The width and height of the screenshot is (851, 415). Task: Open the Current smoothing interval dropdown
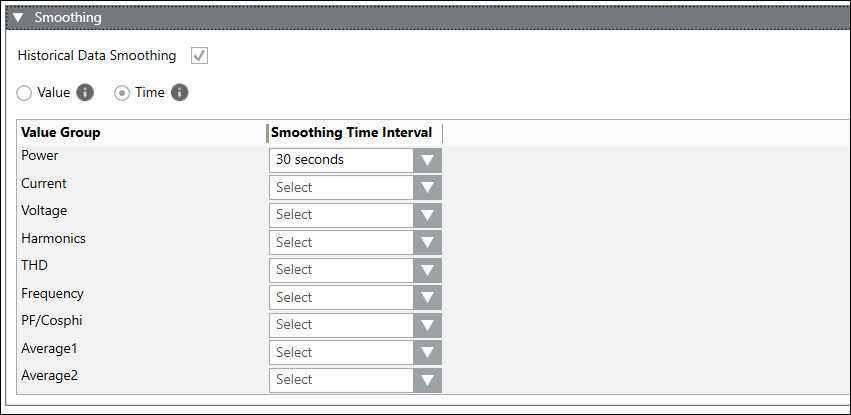pyautogui.click(x=427, y=187)
